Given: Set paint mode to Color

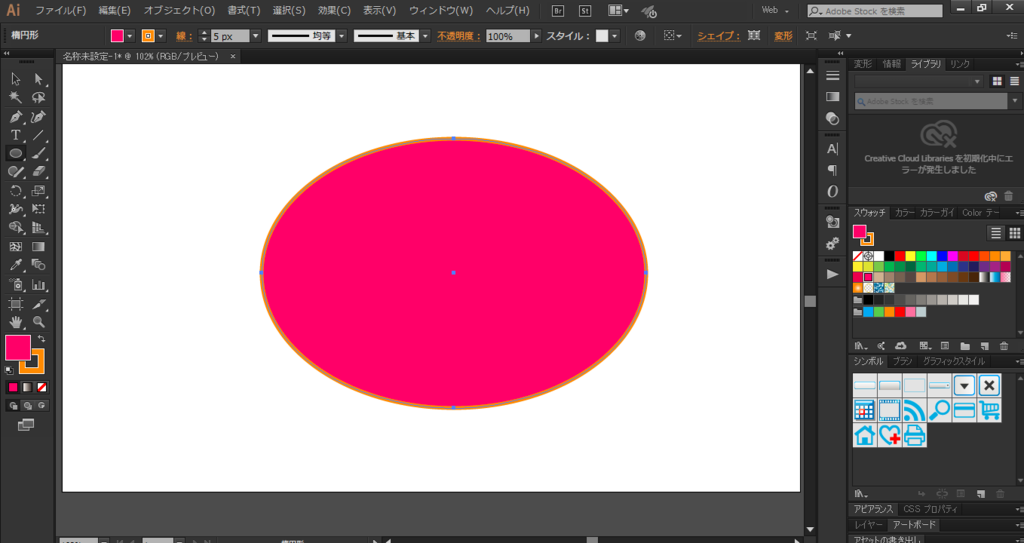Looking at the screenshot, I should click(x=13, y=387).
